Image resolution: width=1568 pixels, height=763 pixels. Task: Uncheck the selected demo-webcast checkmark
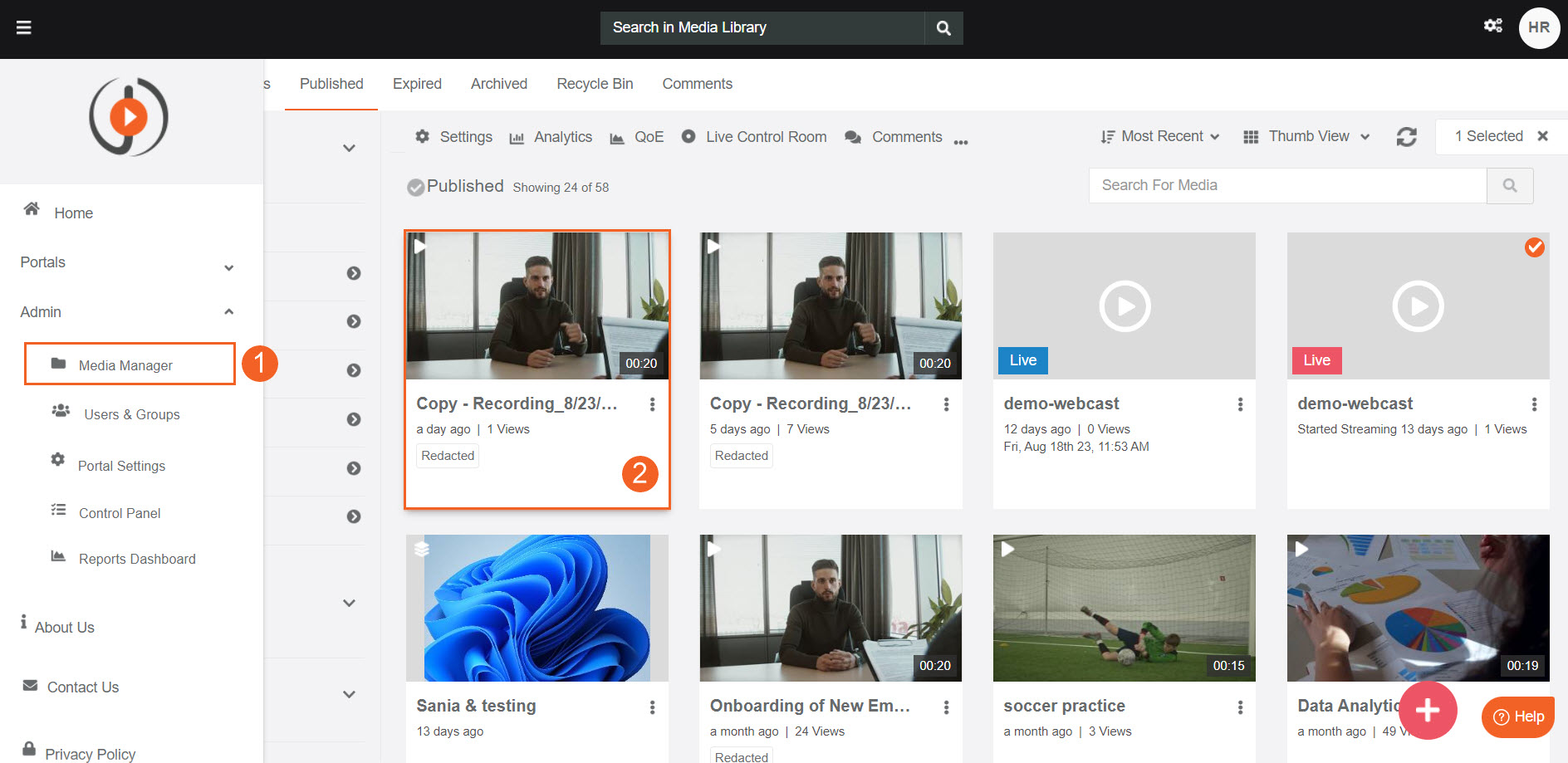1534,247
